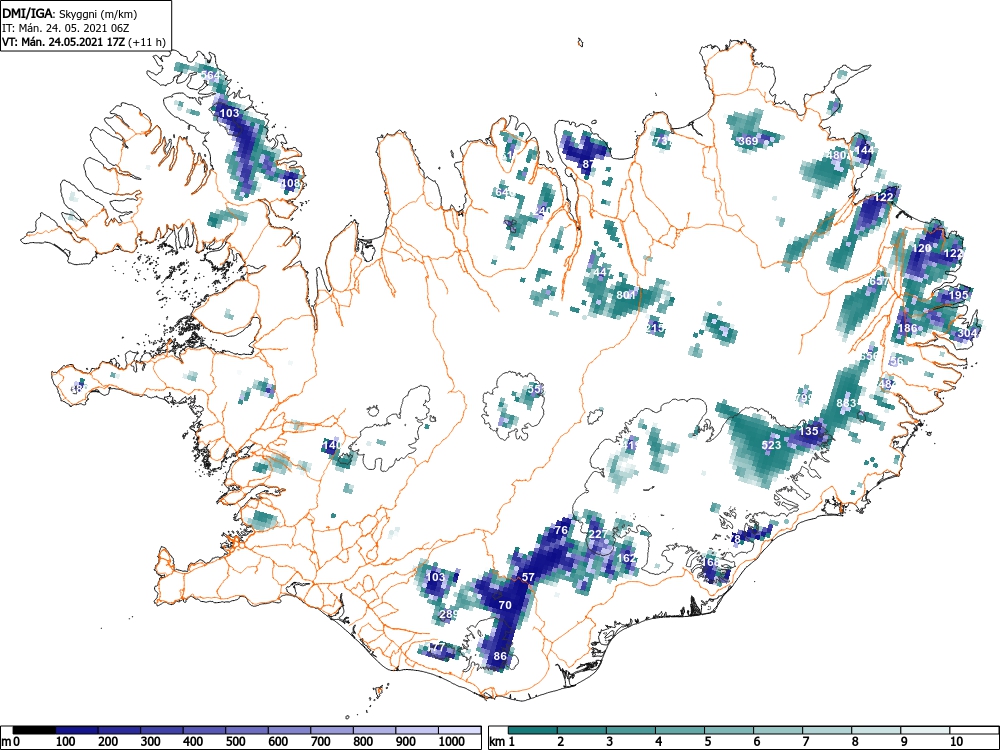This screenshot has width=1000, height=750.
Task: Click the visibility value '195' in the east
Action: 959,295
